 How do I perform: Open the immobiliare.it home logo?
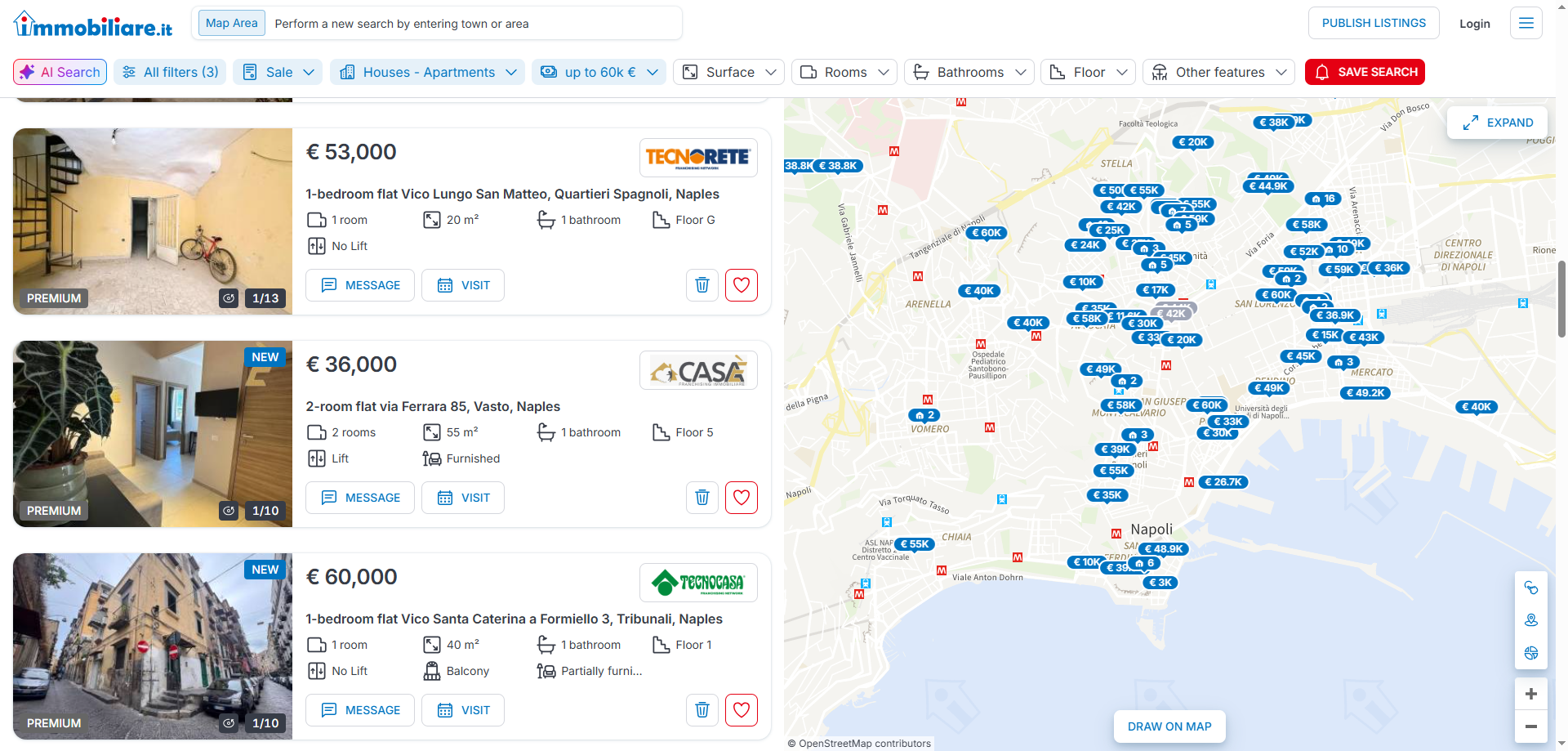click(x=93, y=25)
